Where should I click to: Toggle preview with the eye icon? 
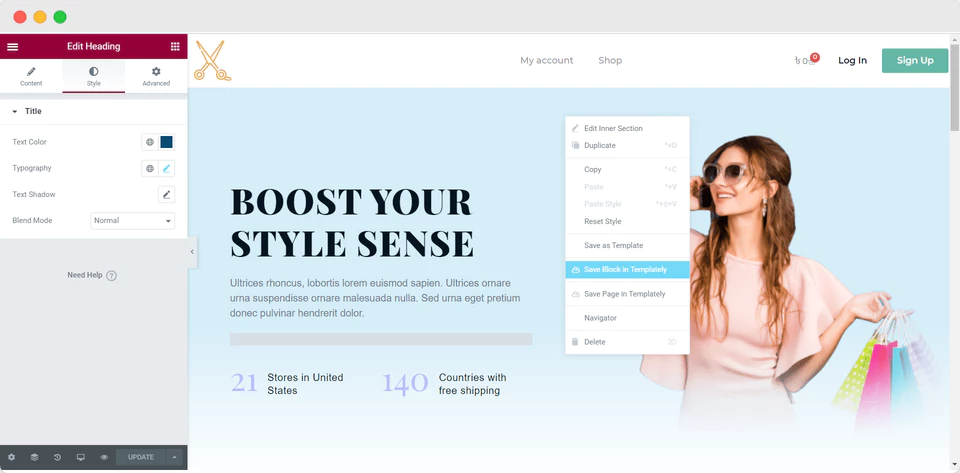(x=104, y=457)
